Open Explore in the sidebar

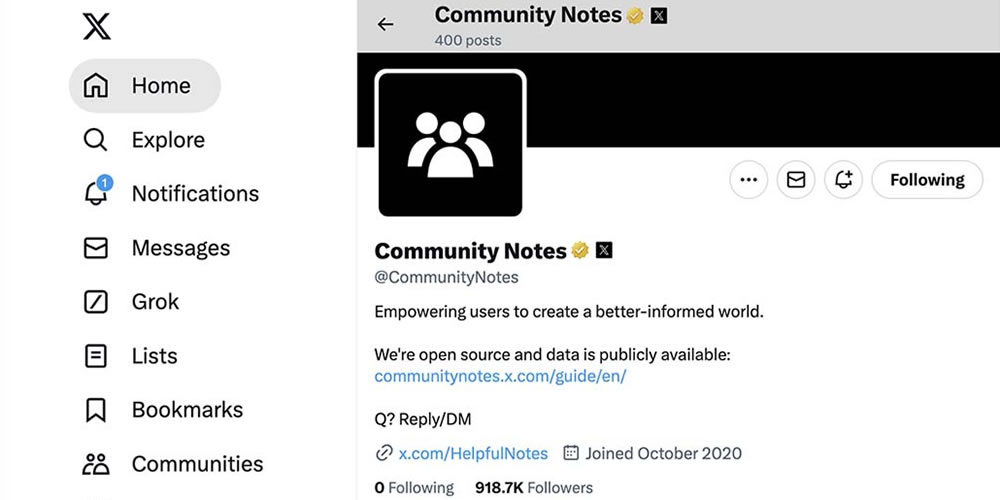point(144,140)
